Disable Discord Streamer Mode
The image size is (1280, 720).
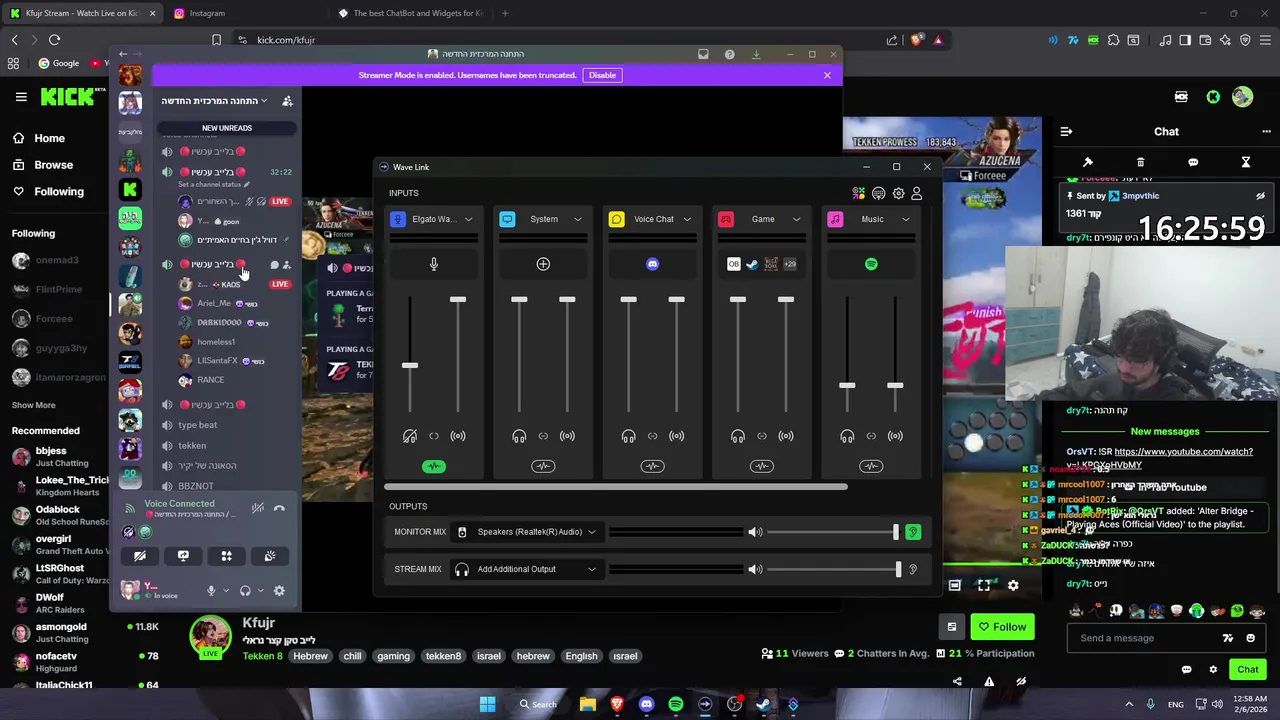tap(602, 75)
